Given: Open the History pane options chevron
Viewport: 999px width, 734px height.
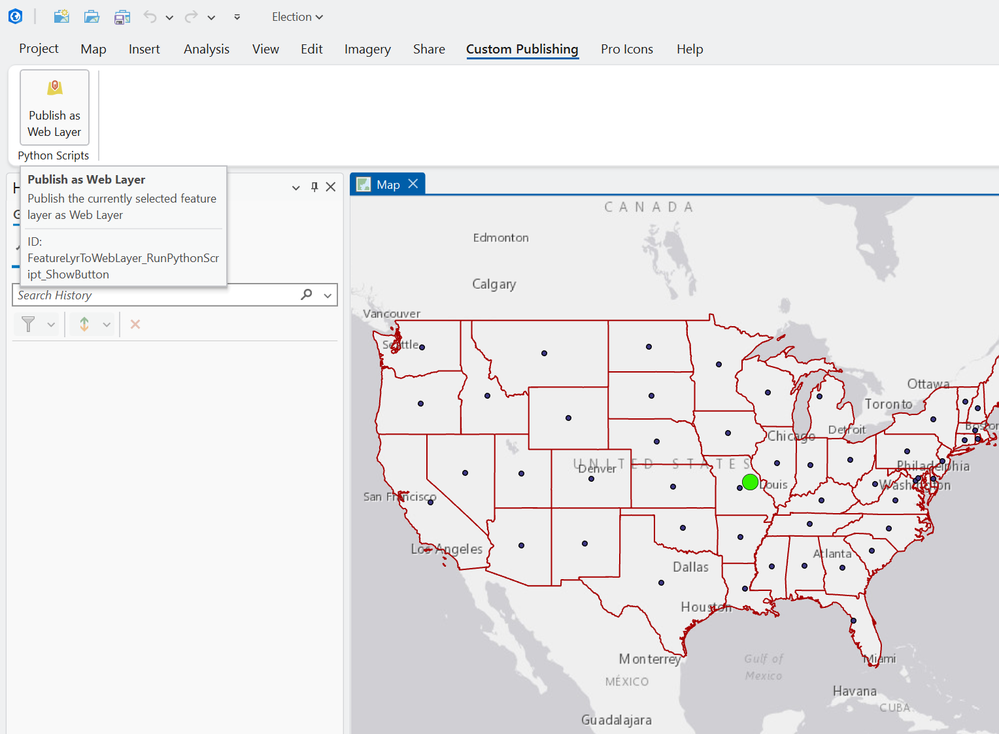Looking at the screenshot, I should coord(296,187).
